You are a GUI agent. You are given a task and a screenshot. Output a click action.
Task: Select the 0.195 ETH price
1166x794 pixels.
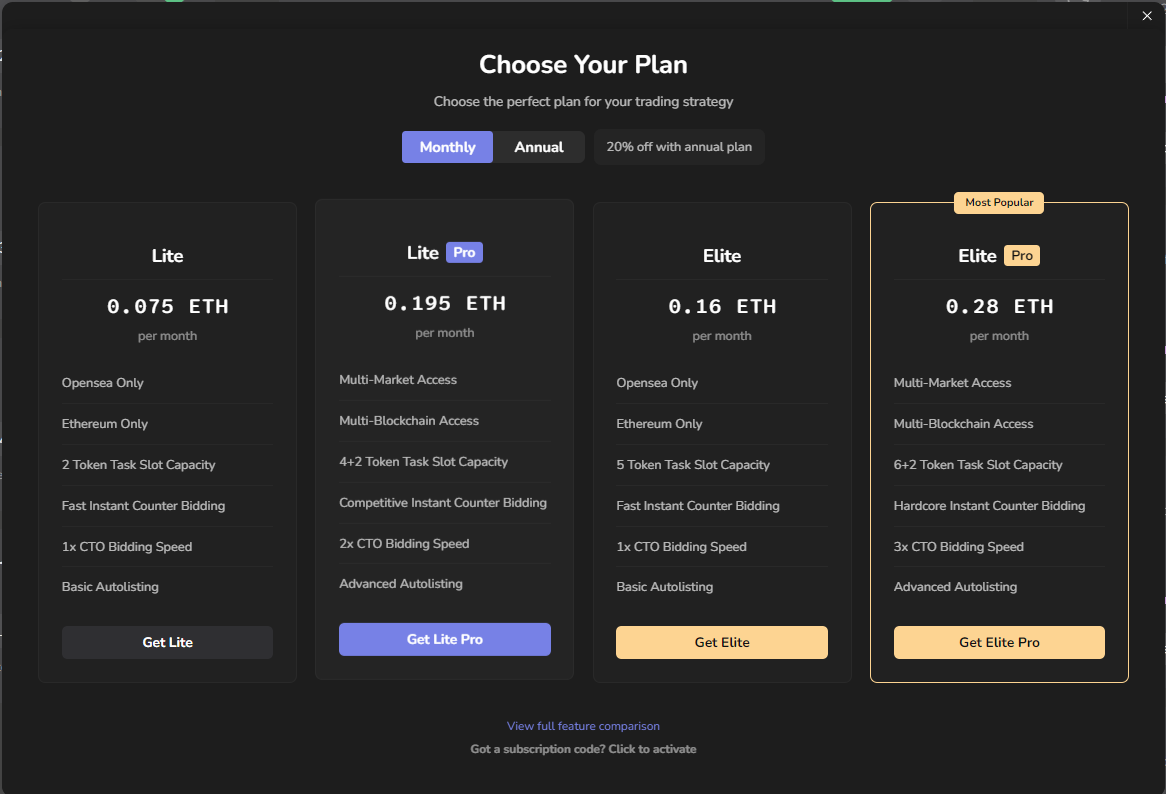click(445, 304)
